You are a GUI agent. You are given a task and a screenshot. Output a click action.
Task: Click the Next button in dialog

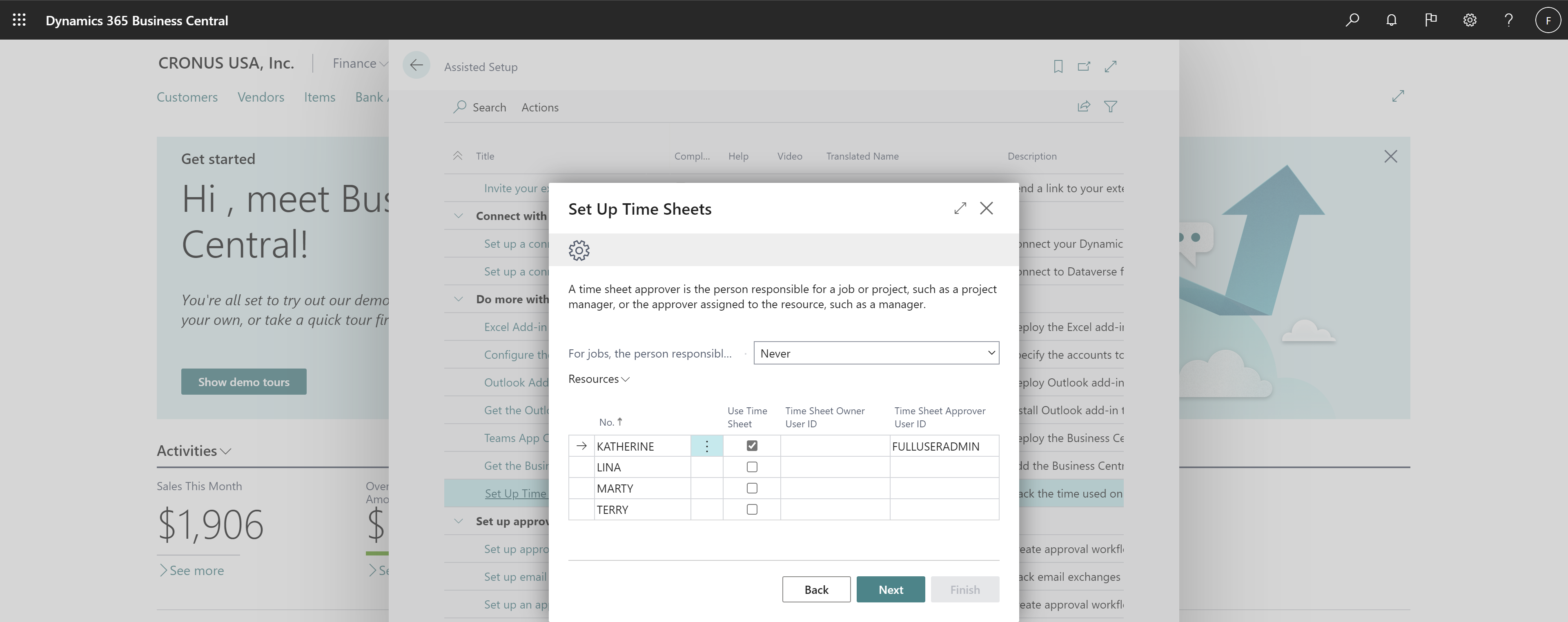890,589
